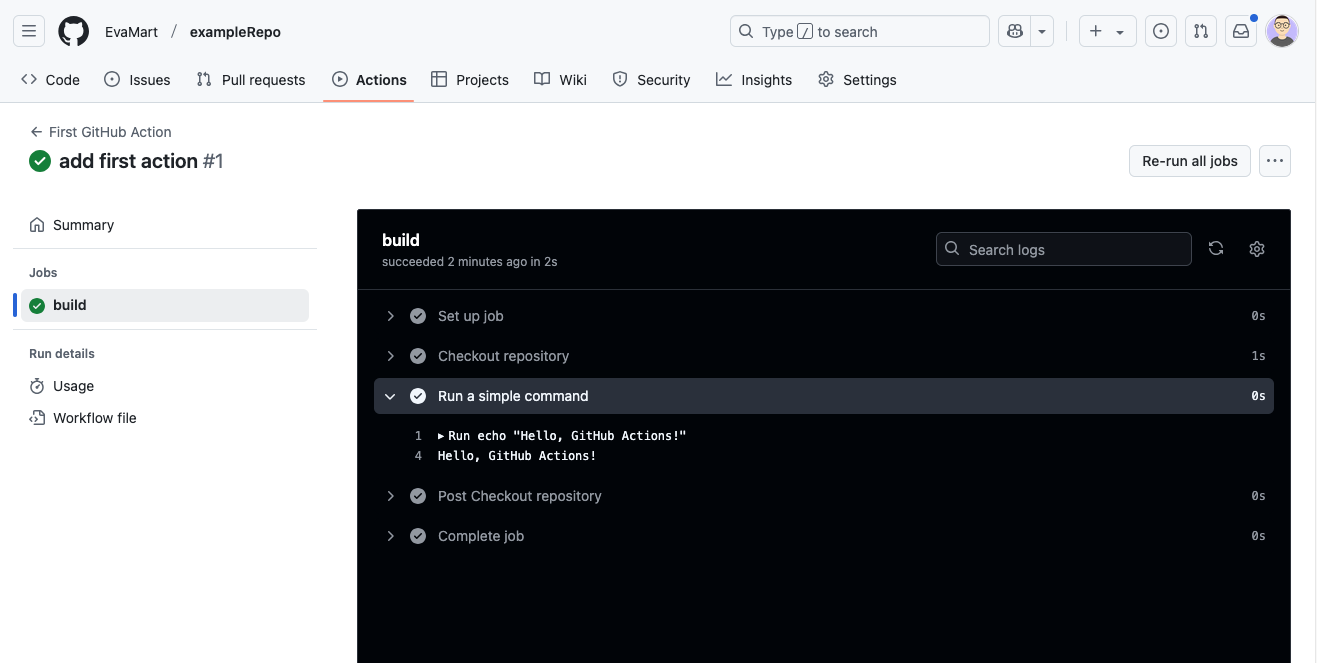Open your profile avatar menu
Image resolution: width=1317 pixels, height=663 pixels.
pos(1281,31)
